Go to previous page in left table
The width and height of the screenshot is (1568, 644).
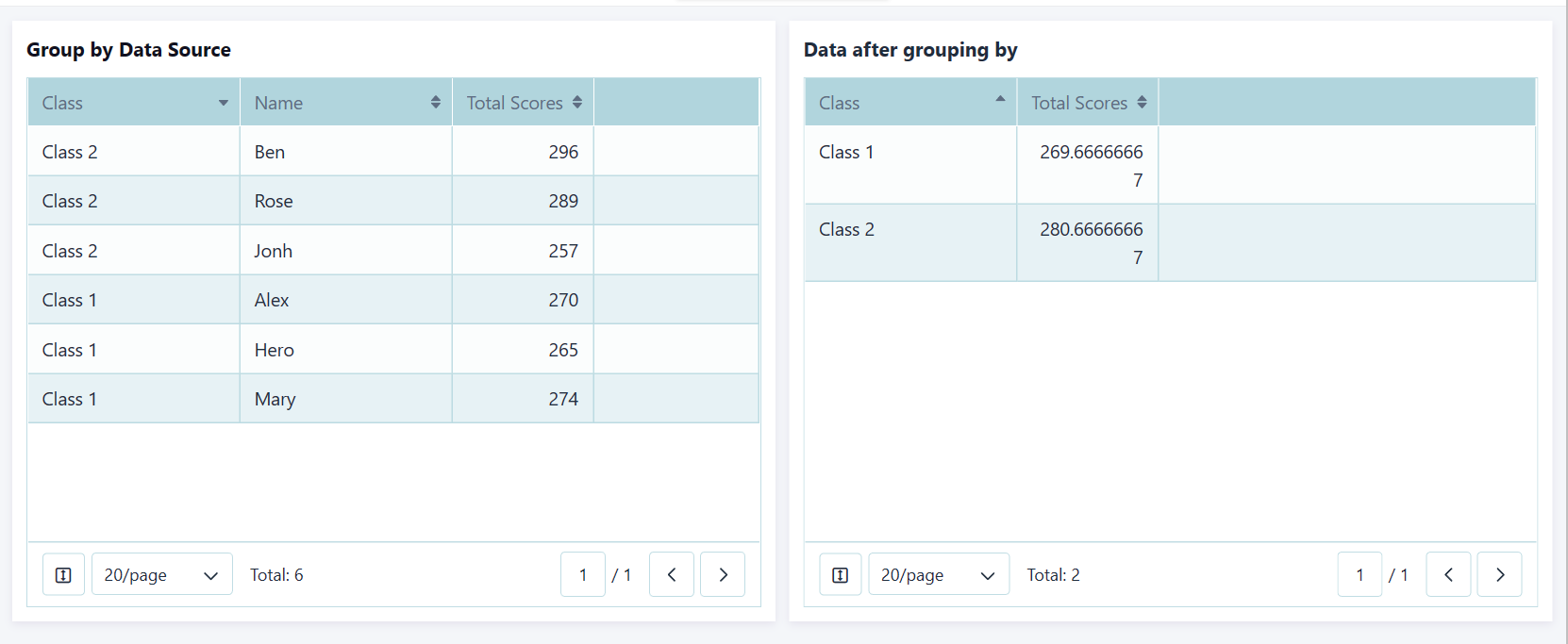coord(672,575)
